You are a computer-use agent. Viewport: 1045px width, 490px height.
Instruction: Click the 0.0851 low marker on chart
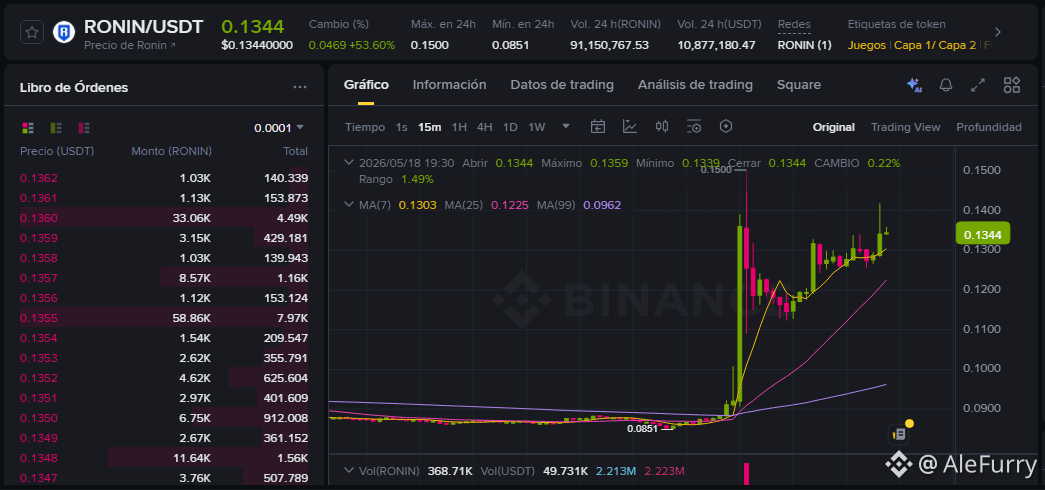(x=642, y=428)
